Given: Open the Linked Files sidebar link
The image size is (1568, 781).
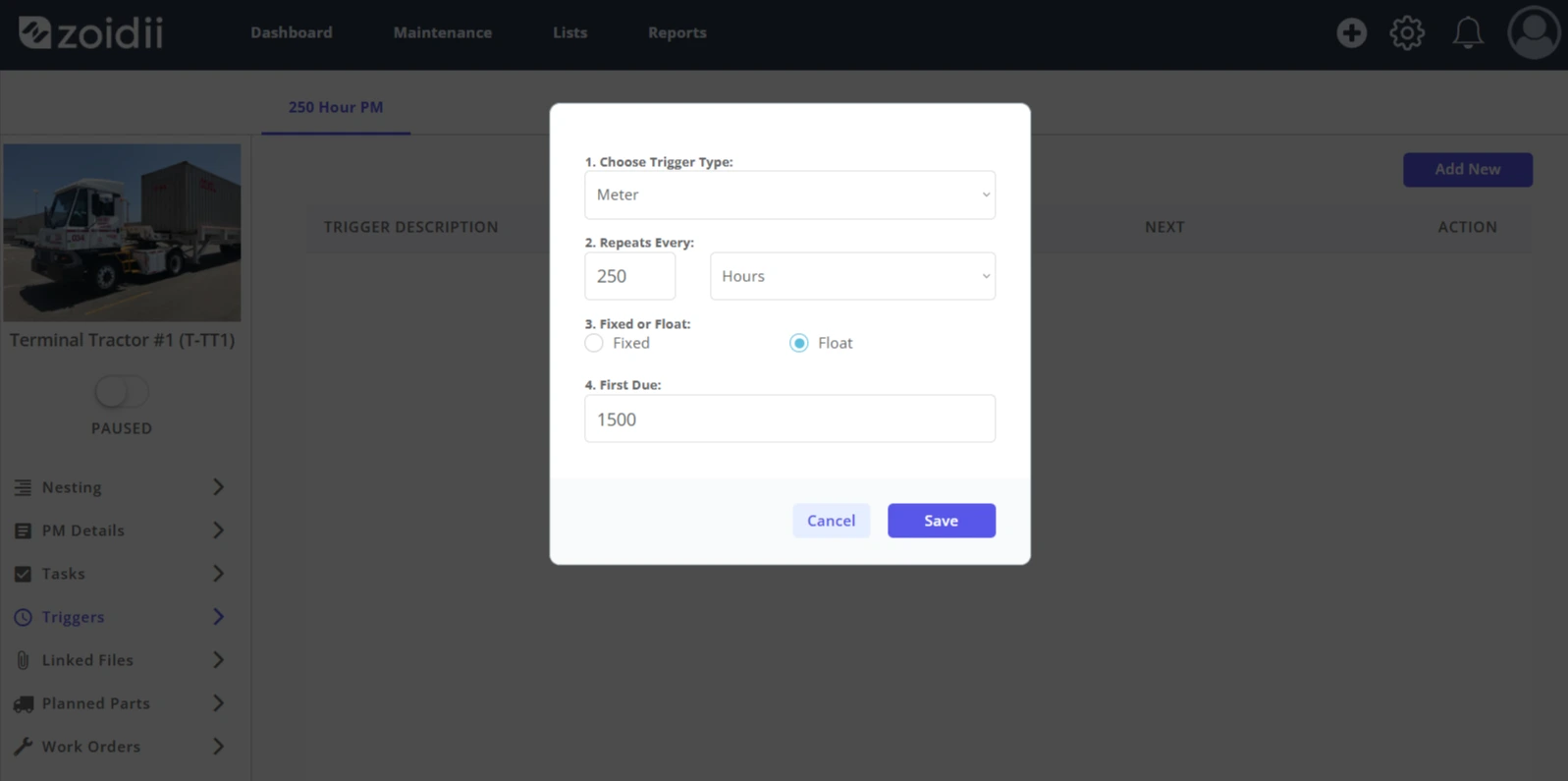Looking at the screenshot, I should (x=87, y=660).
